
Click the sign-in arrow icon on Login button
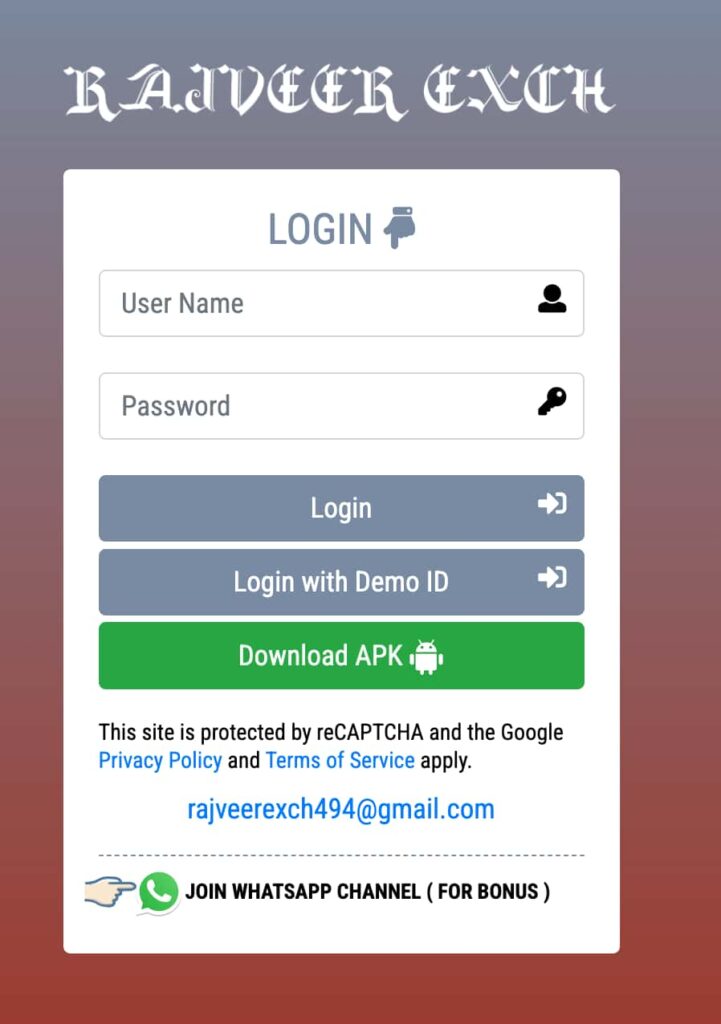tap(552, 504)
